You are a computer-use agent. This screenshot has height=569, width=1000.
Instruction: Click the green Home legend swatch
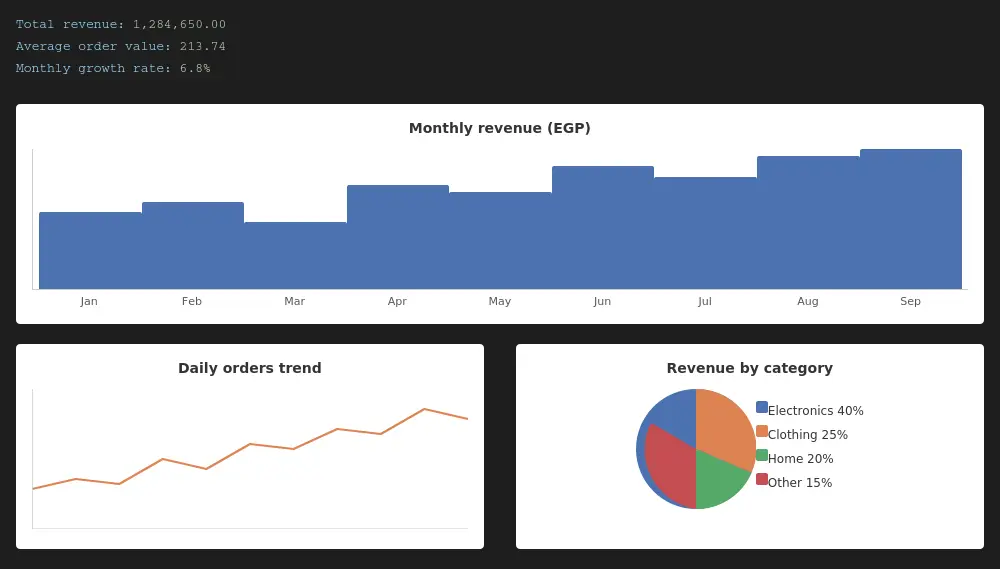(x=761, y=455)
